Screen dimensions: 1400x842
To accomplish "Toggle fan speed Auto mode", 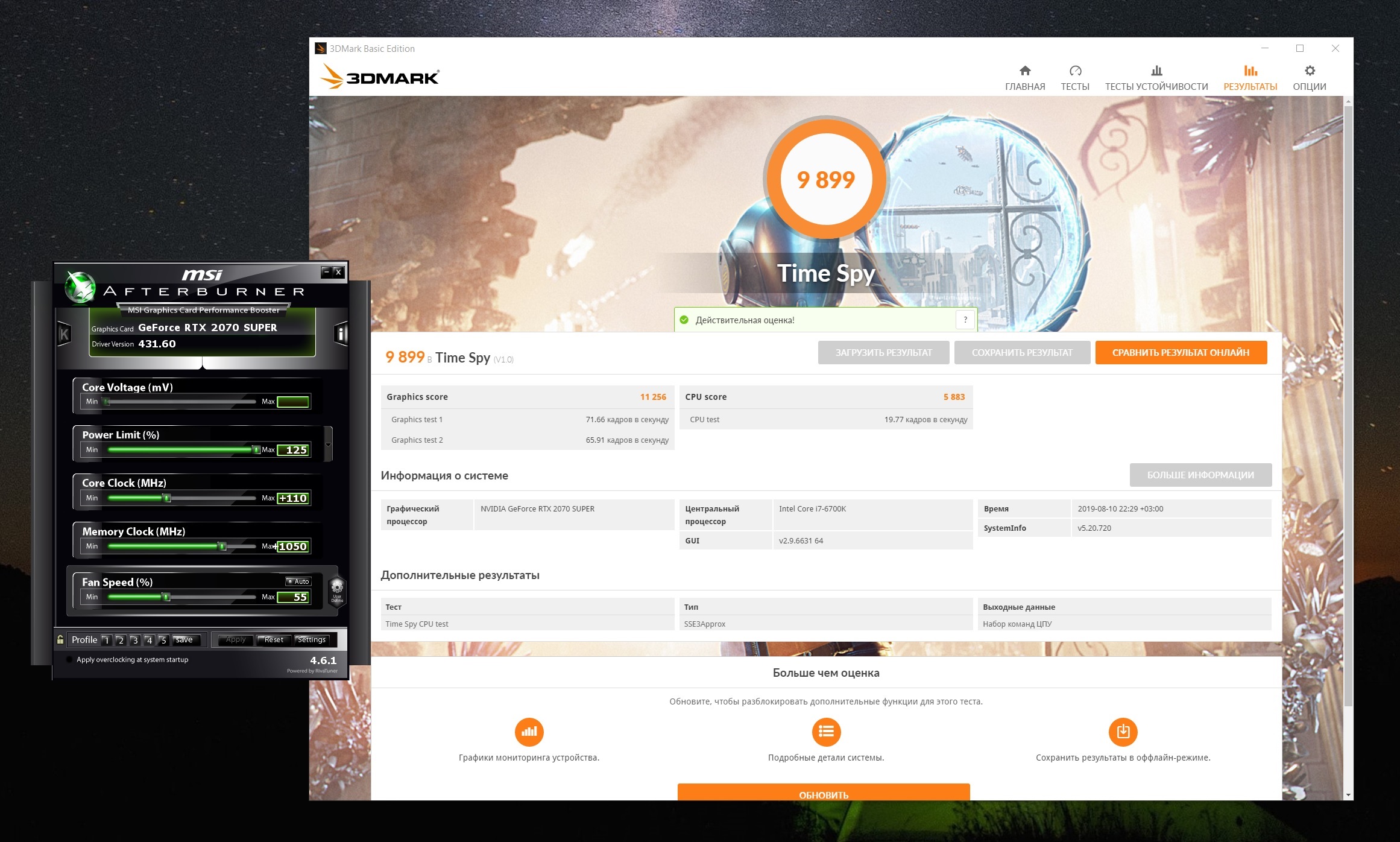I will 298,581.
